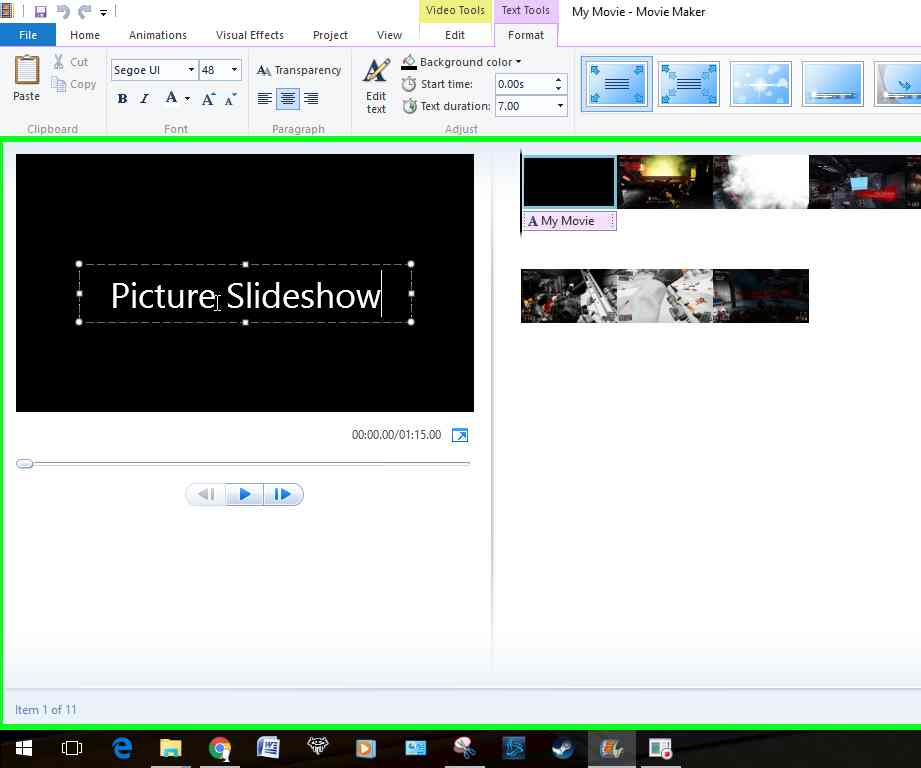Image resolution: width=921 pixels, height=768 pixels.
Task: Expand the font size dropdown
Action: (x=236, y=70)
